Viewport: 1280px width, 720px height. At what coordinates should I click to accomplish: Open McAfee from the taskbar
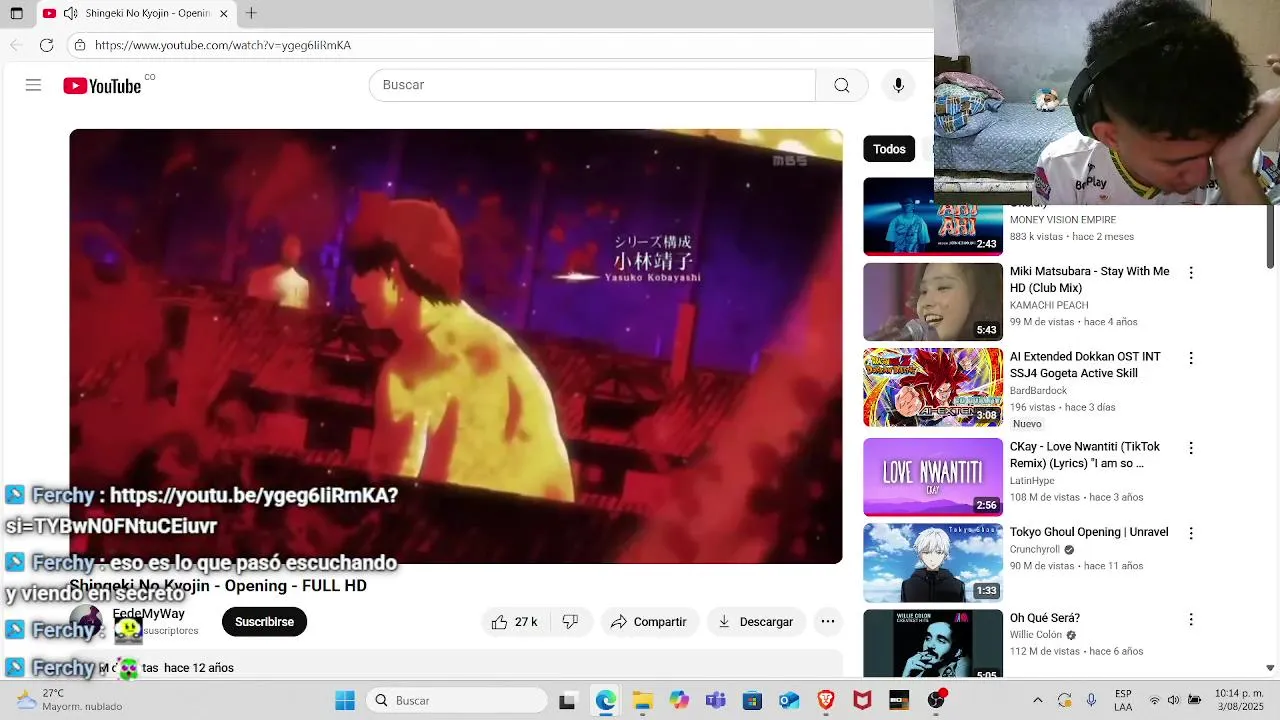pyautogui.click(x=862, y=701)
